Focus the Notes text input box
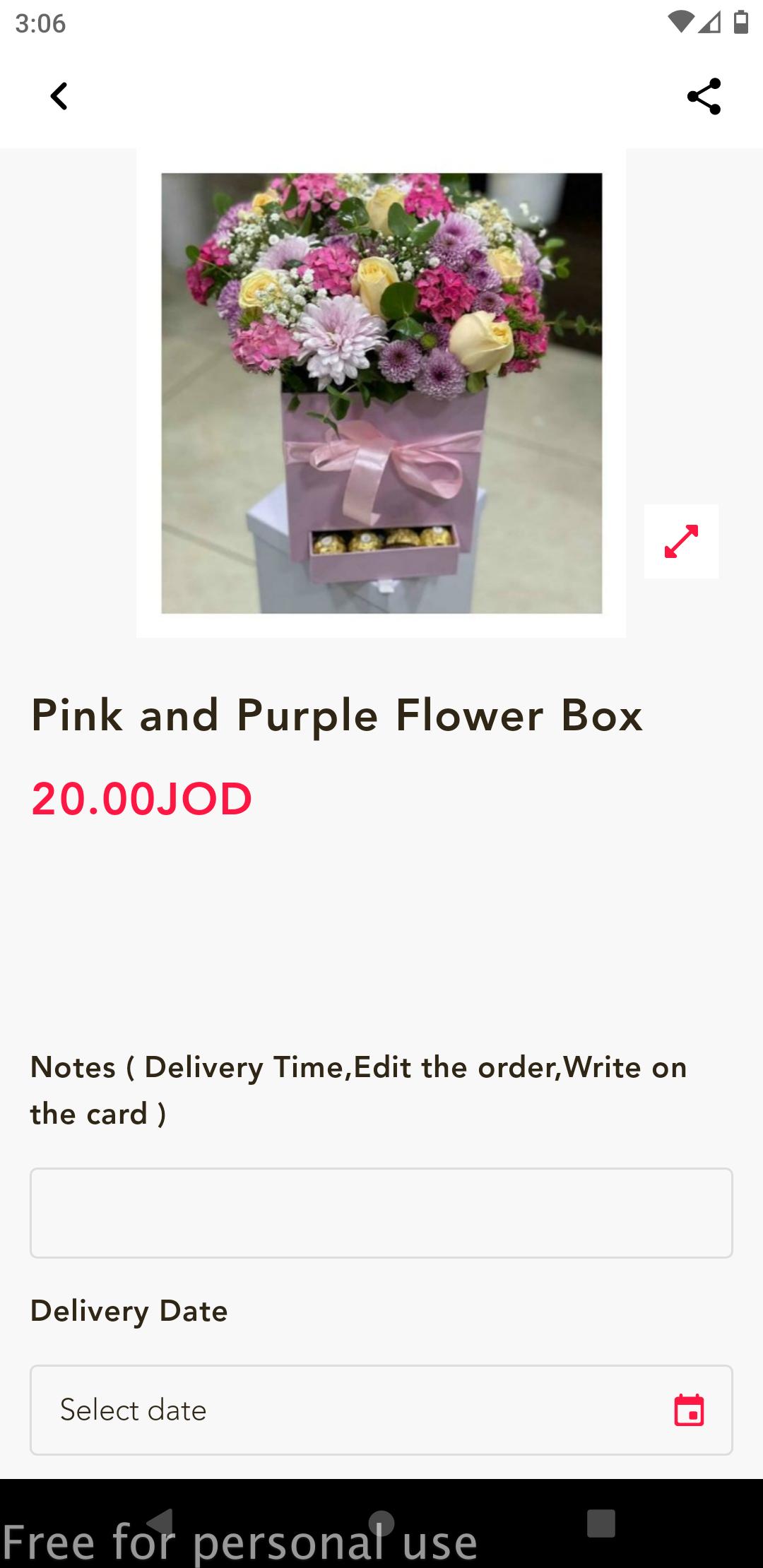 [381, 1213]
